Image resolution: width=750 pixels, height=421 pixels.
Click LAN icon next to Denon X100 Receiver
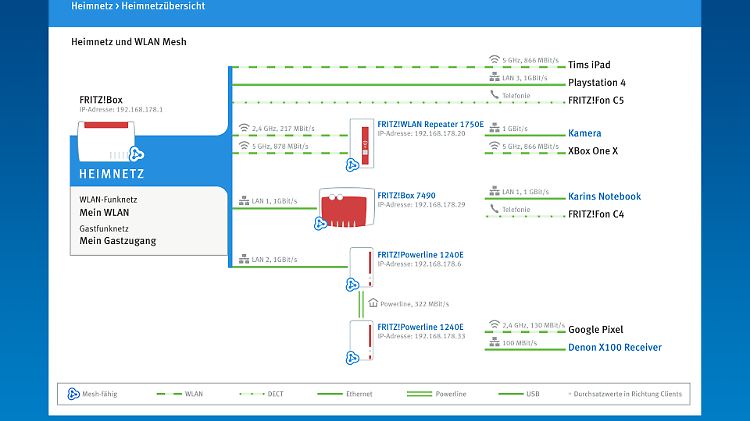pyautogui.click(x=494, y=343)
